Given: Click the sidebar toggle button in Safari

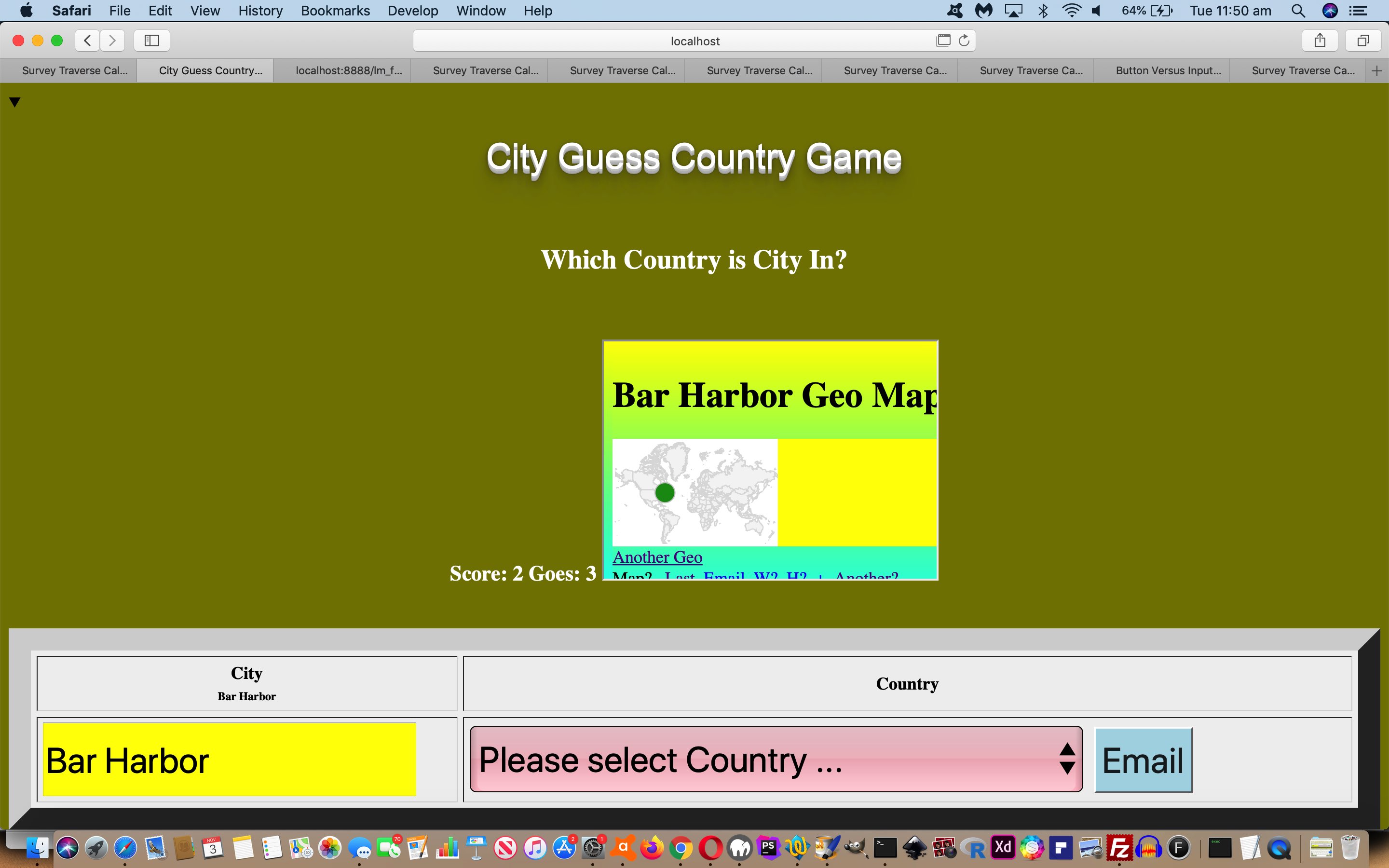Looking at the screenshot, I should (x=151, y=41).
